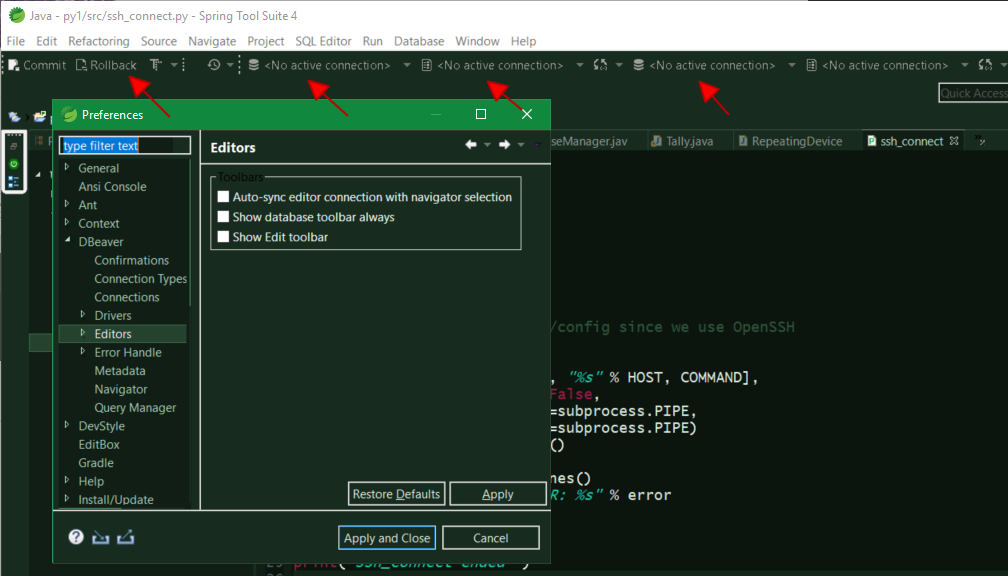Select Gradle in the preferences tree

pos(96,463)
